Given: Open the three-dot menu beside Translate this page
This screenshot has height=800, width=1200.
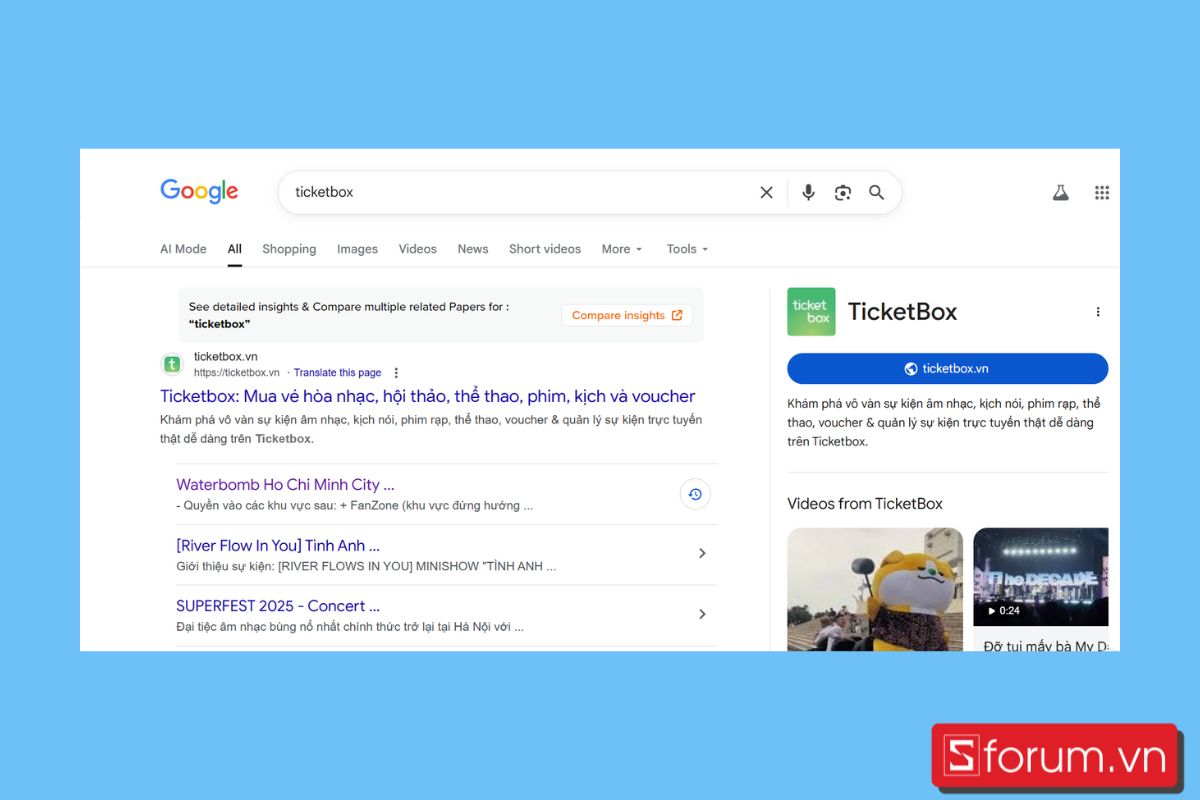Looking at the screenshot, I should (x=396, y=372).
